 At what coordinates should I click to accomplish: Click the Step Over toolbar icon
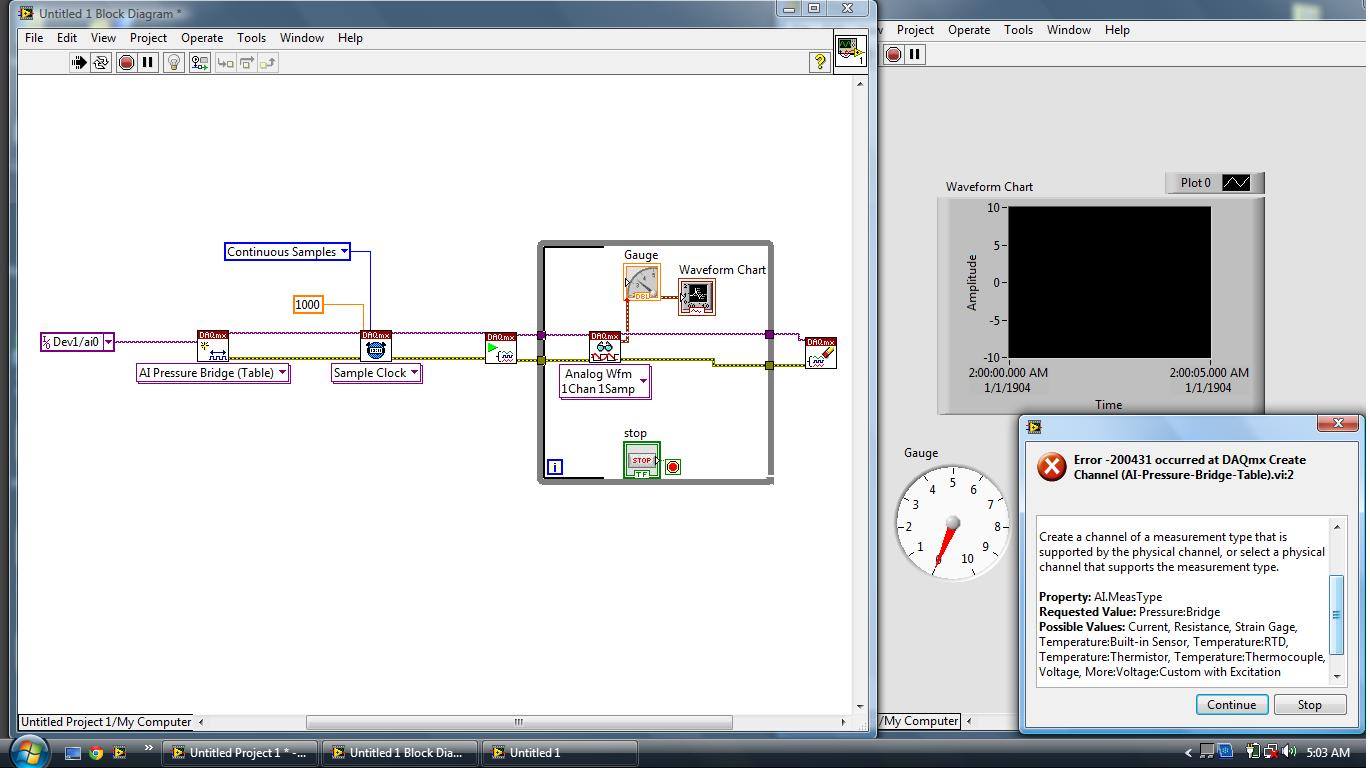click(x=246, y=62)
